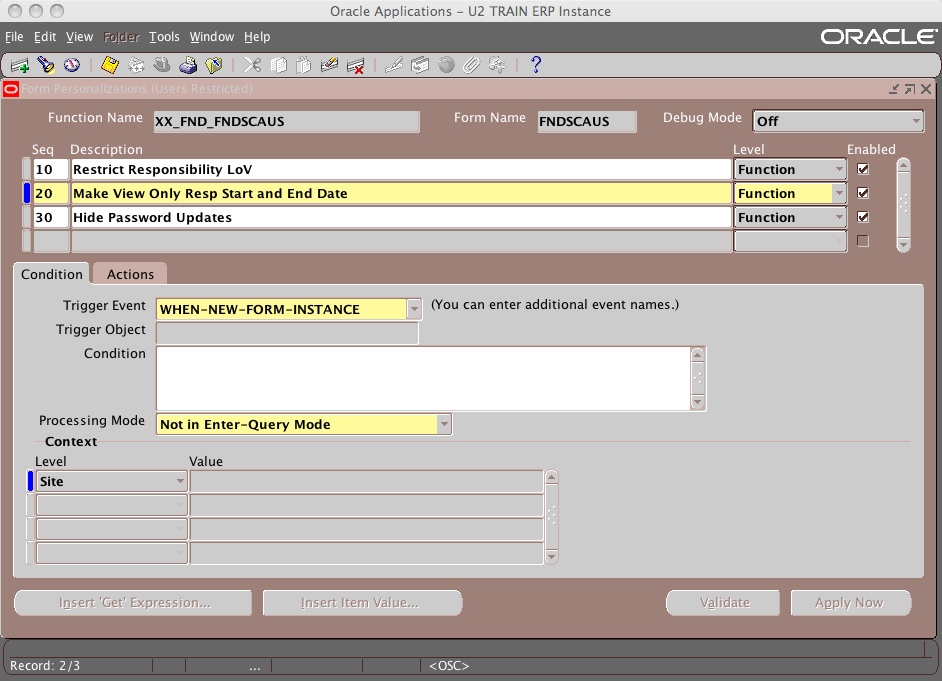The image size is (942, 681).
Task: Open the Help menu
Action: (257, 37)
